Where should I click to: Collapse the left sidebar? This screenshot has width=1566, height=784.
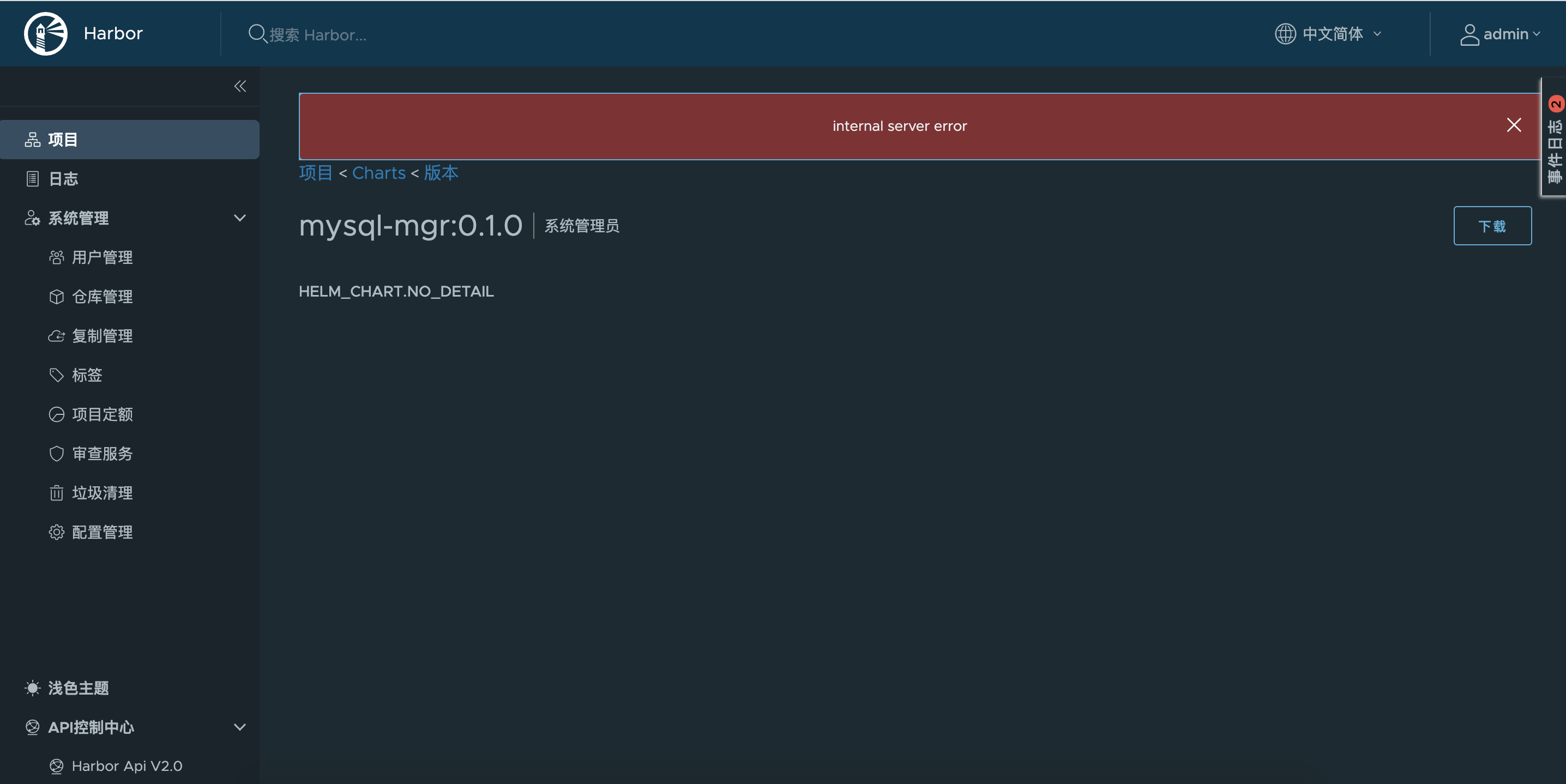[x=239, y=86]
